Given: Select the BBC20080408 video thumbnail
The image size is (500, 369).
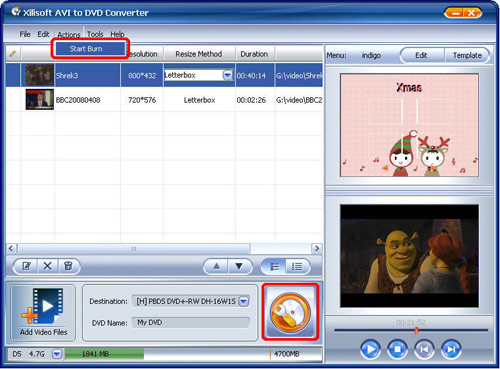Looking at the screenshot, I should [x=40, y=99].
